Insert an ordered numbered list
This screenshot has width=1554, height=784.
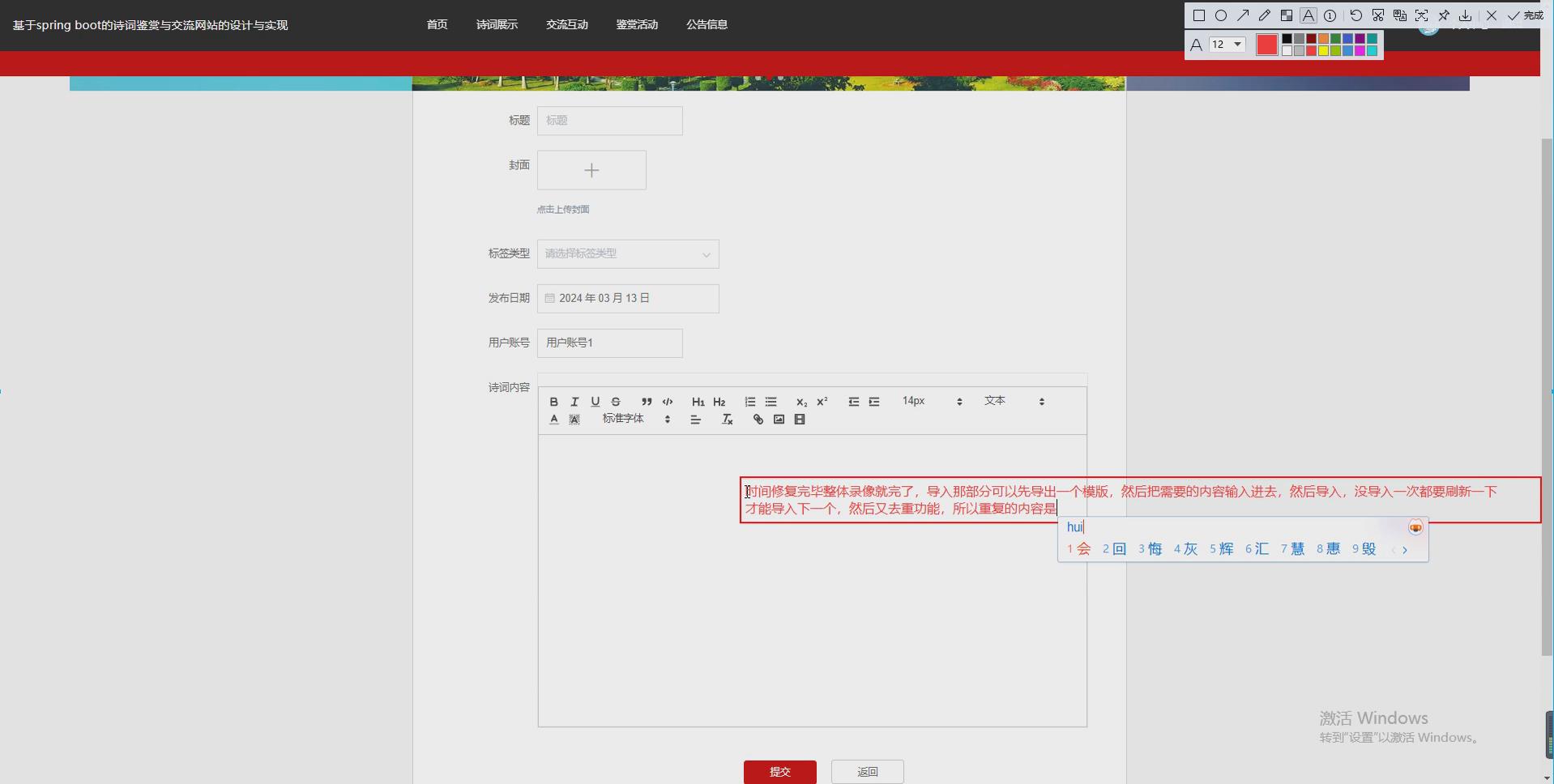750,402
